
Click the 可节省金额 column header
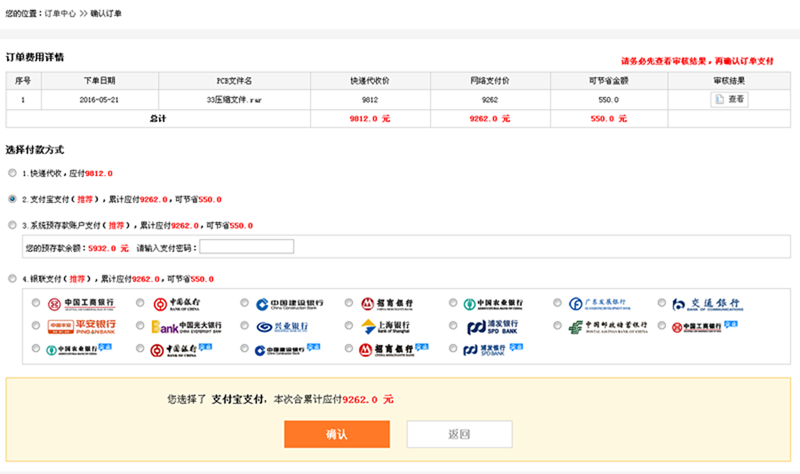coord(609,81)
